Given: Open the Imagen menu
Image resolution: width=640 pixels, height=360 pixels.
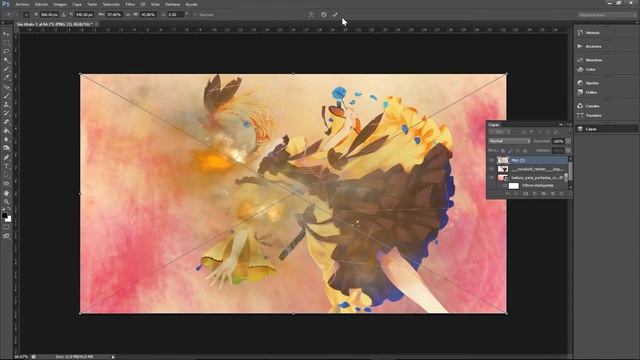Looking at the screenshot, I should (x=60, y=4).
